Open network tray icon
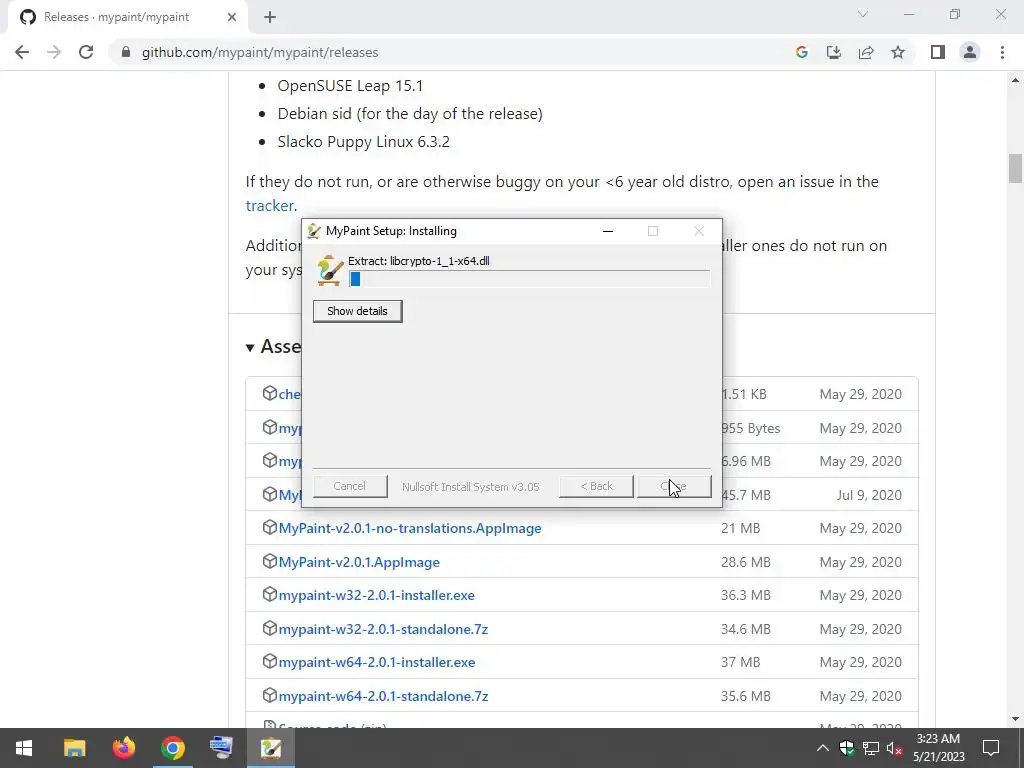Screen dimensions: 1024x768 (x=871, y=748)
